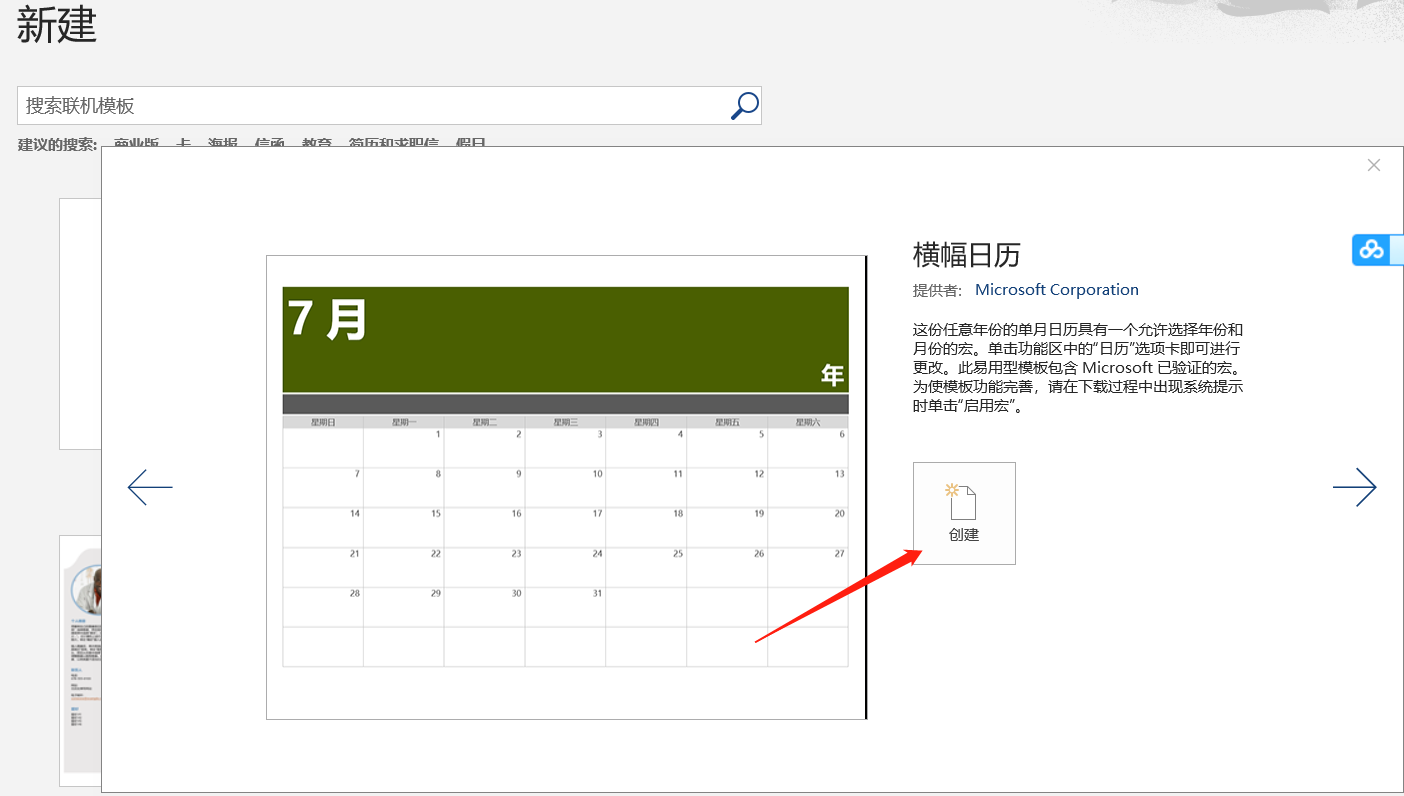Select the 卡 suggested search

pos(183,143)
